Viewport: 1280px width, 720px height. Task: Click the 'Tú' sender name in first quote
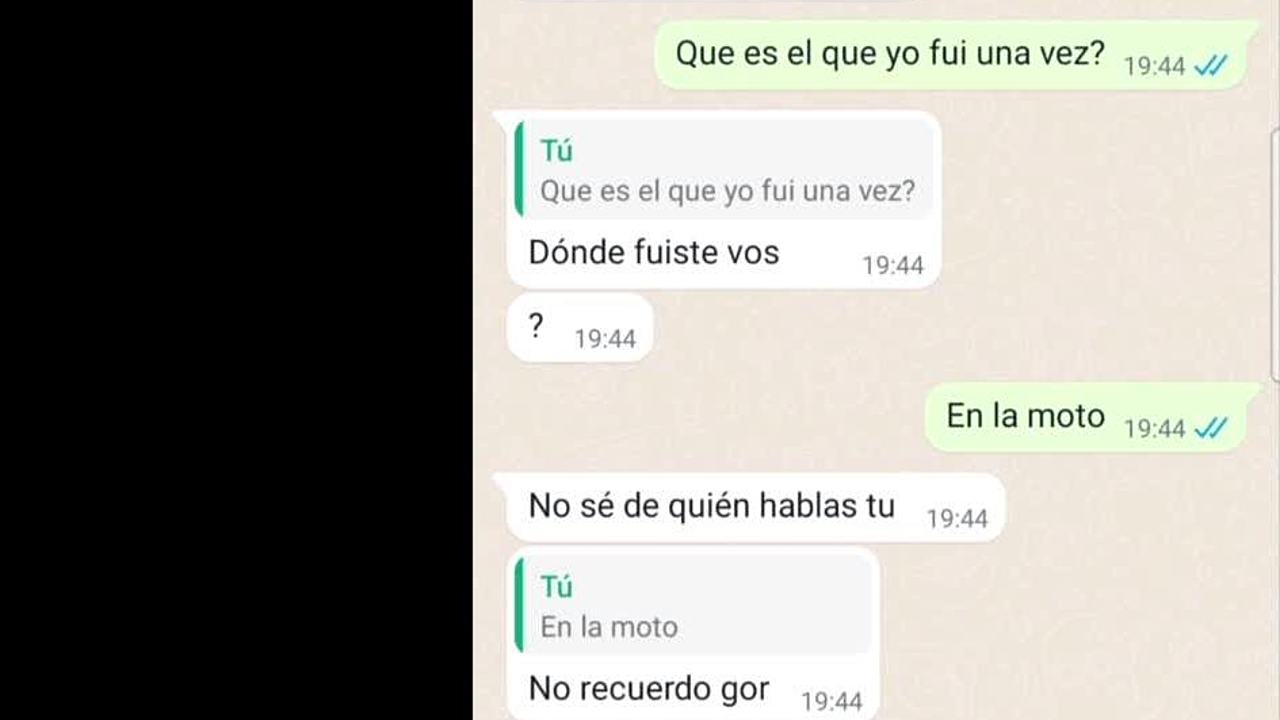pyautogui.click(x=557, y=151)
